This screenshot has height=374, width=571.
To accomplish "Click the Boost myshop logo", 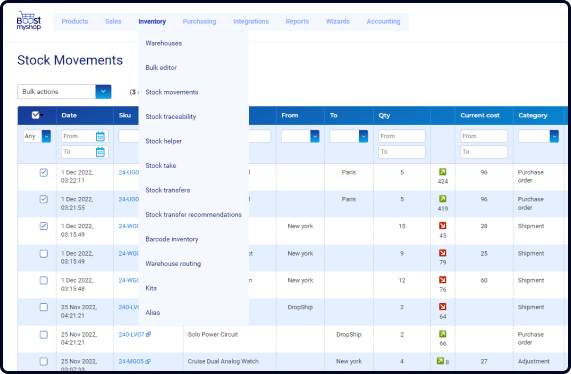I will pos(29,21).
